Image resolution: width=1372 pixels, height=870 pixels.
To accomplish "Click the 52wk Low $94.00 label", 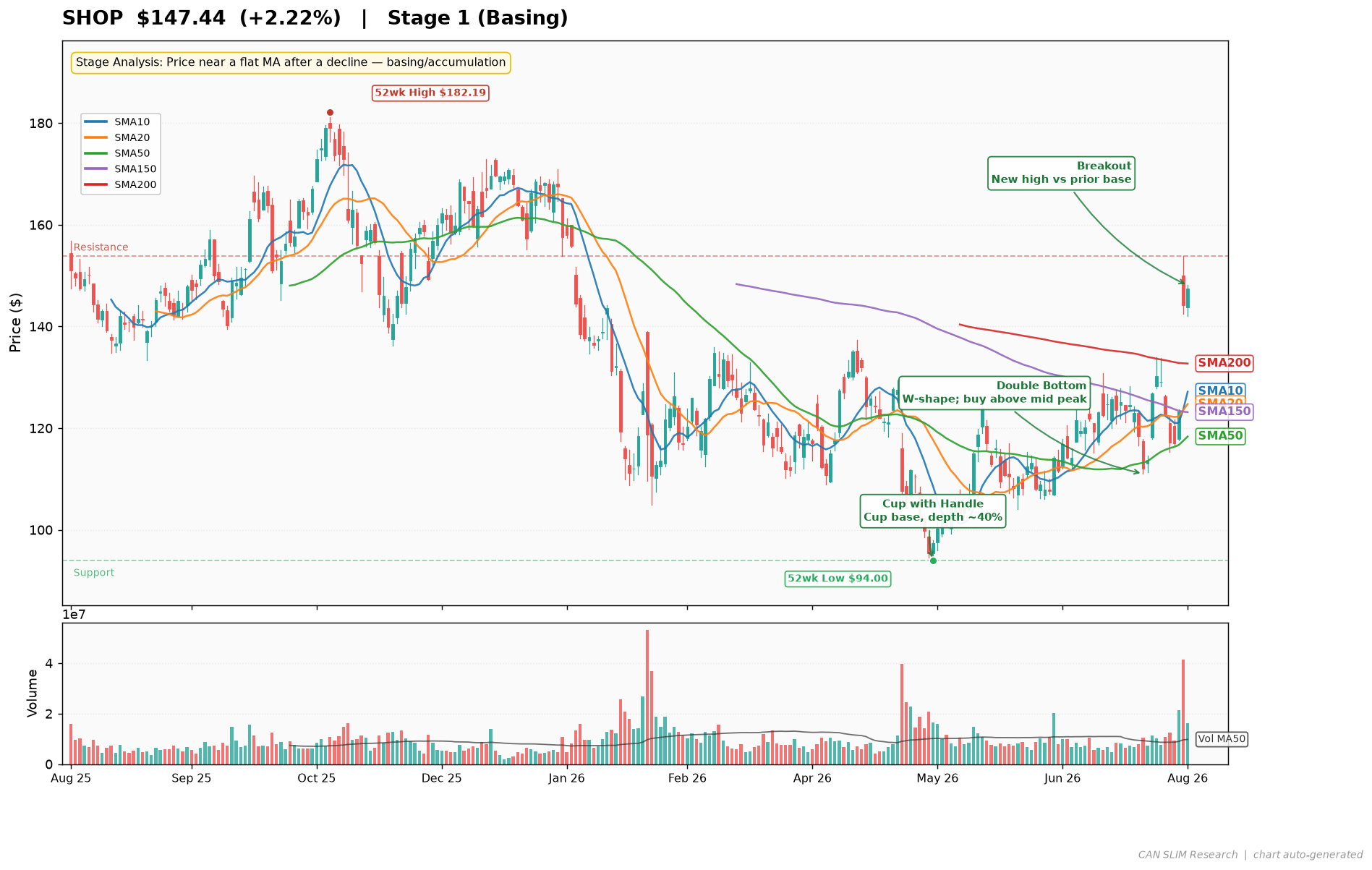I will (x=838, y=579).
